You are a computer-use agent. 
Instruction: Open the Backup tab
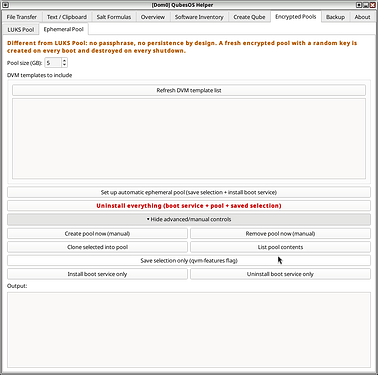pos(335,17)
